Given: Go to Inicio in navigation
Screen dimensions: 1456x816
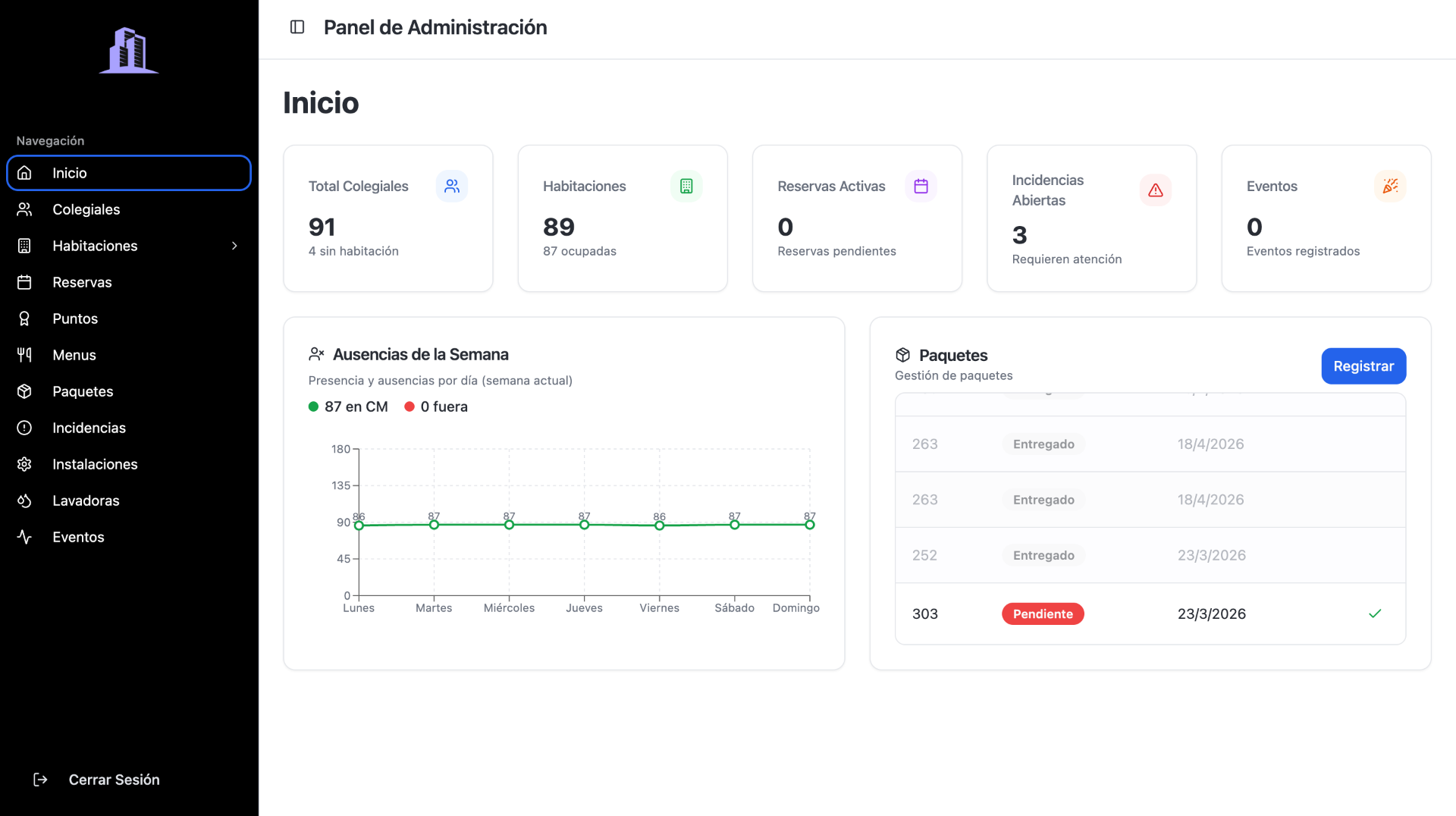Looking at the screenshot, I should (129, 173).
